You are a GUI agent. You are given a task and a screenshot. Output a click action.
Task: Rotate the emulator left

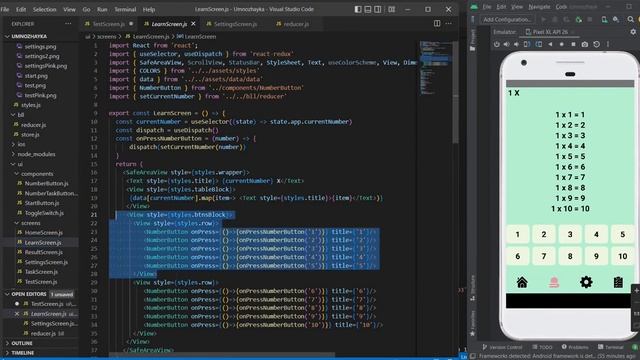point(527,44)
